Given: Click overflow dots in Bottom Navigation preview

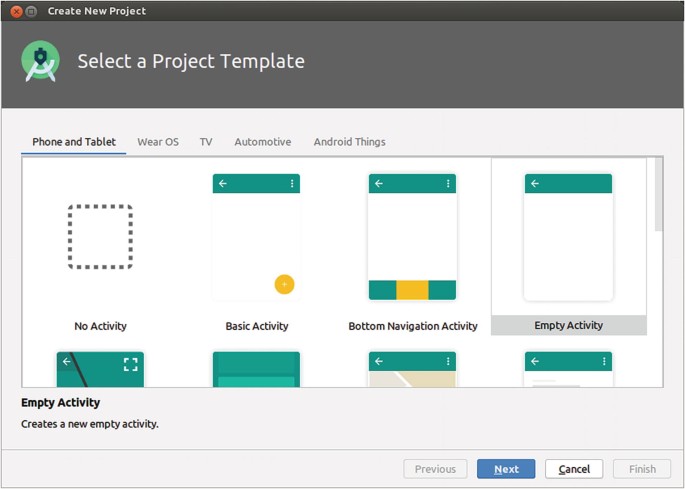Looking at the screenshot, I should coord(448,184).
